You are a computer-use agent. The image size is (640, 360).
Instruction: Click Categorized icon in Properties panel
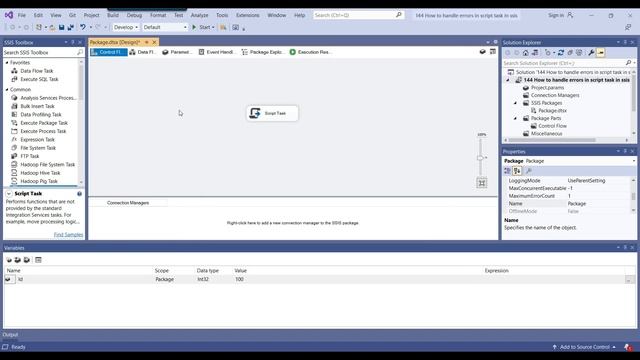point(507,171)
